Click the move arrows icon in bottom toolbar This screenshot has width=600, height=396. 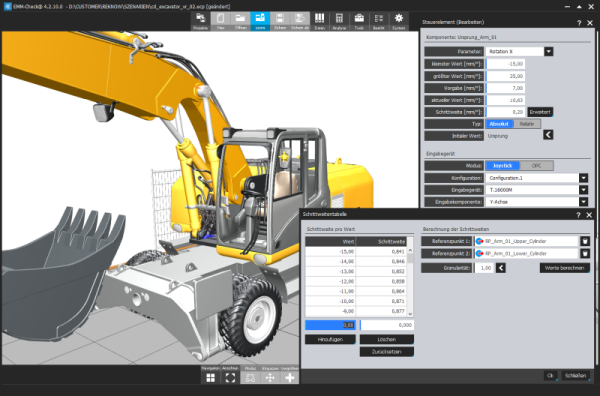coord(270,378)
